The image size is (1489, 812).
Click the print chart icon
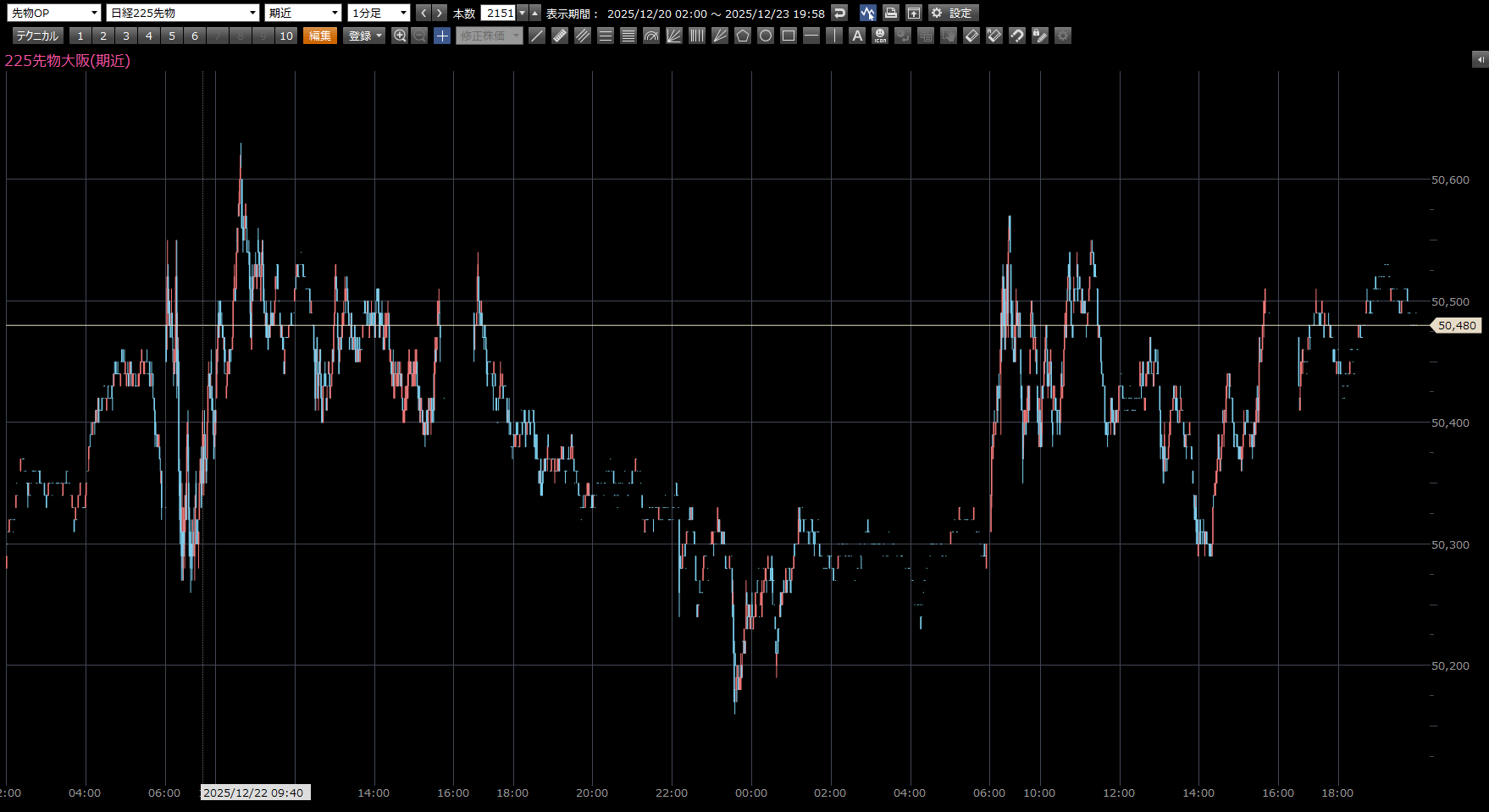890,13
